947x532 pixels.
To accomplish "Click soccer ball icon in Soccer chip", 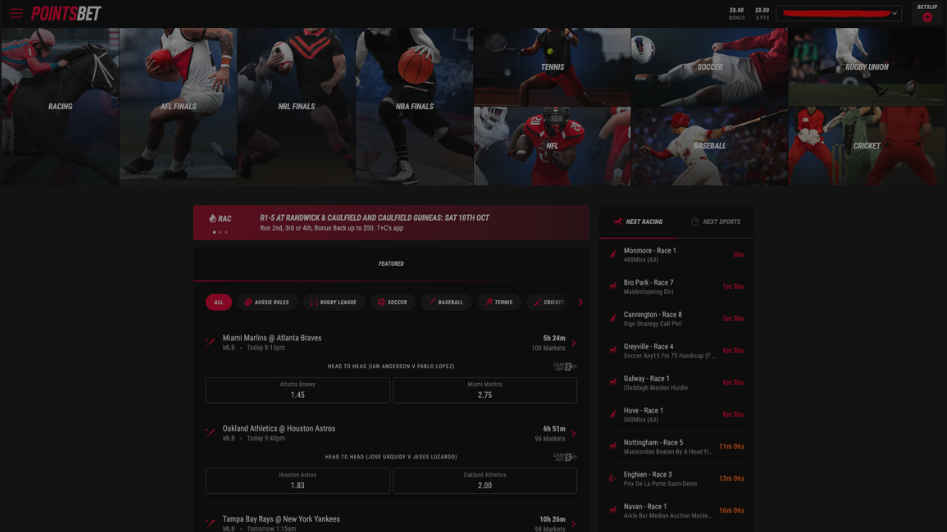I will (x=381, y=302).
